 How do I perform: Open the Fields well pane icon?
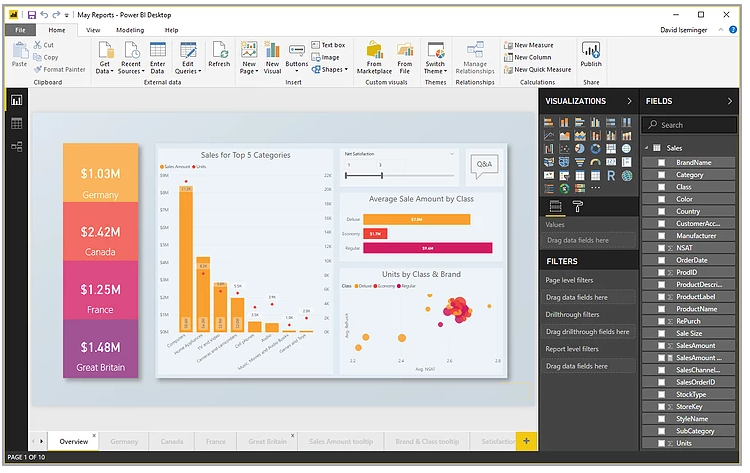[555, 207]
